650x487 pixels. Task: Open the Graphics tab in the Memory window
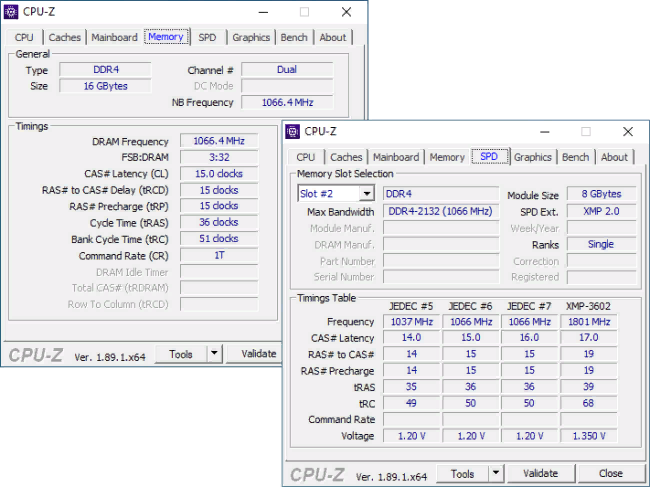[251, 38]
